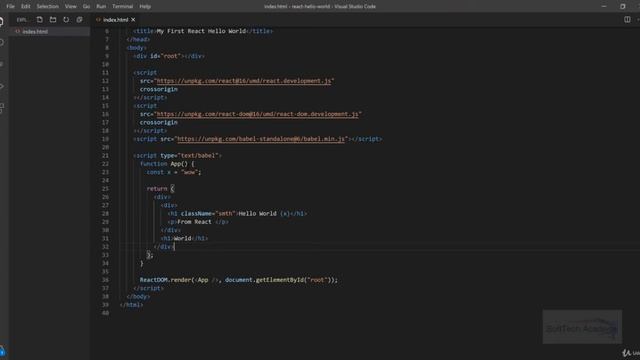Refresh the Explorer file list
Screen dimensions: 640x360
66,20
